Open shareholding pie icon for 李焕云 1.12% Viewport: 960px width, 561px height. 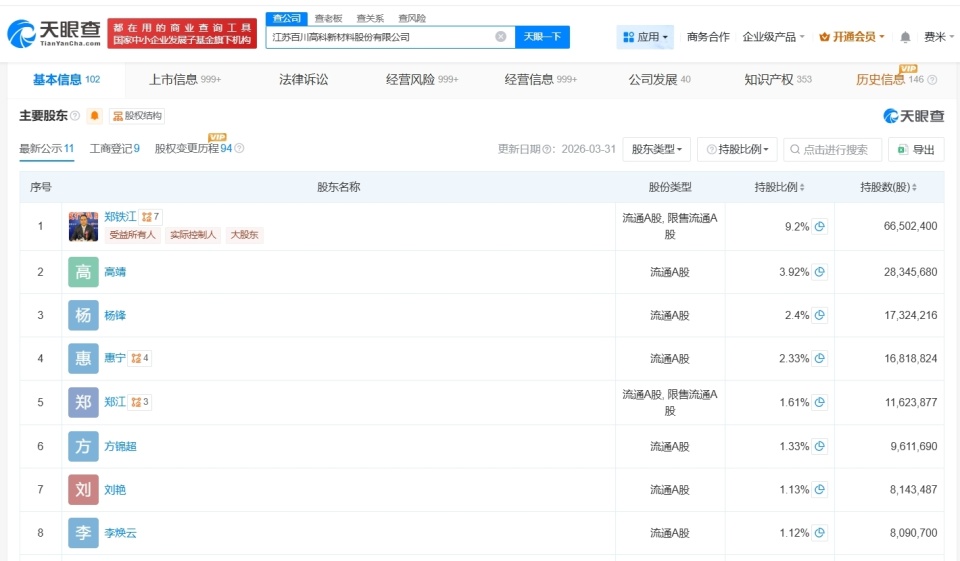(820, 533)
